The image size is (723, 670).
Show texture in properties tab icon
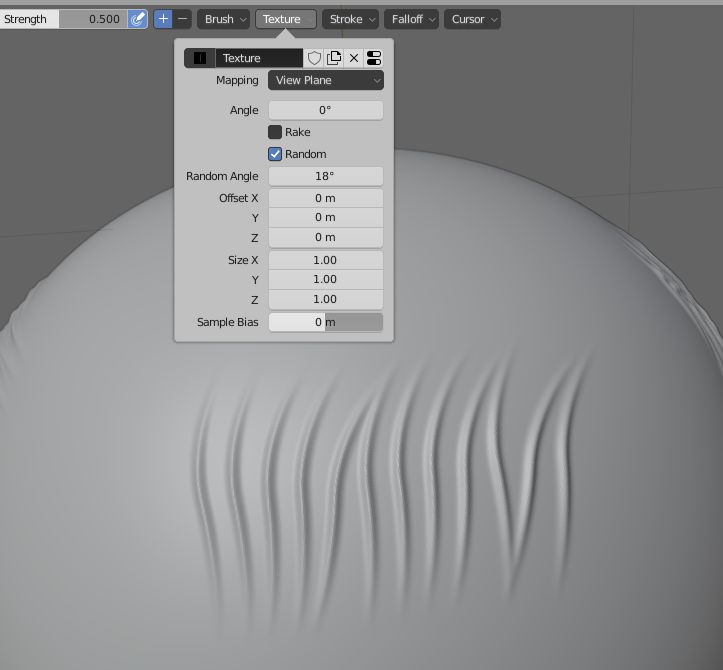click(373, 58)
